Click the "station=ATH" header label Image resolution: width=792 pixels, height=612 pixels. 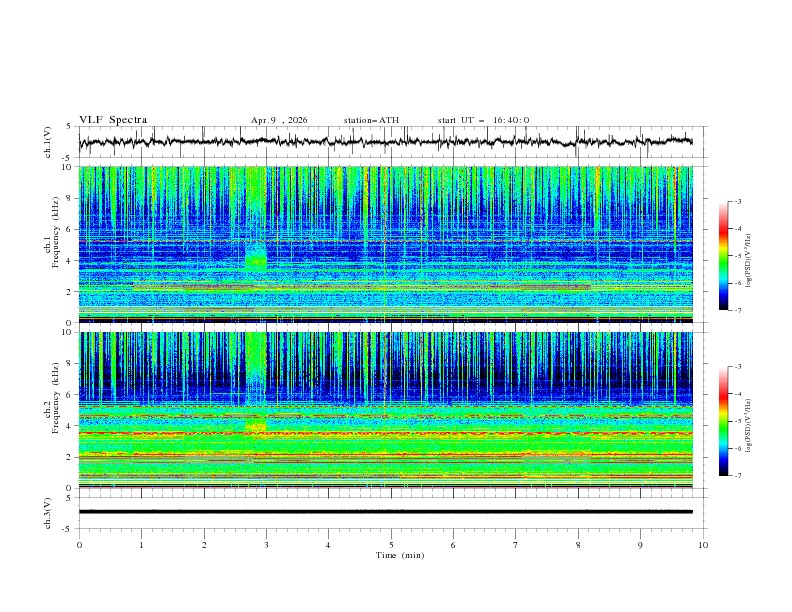[371, 120]
